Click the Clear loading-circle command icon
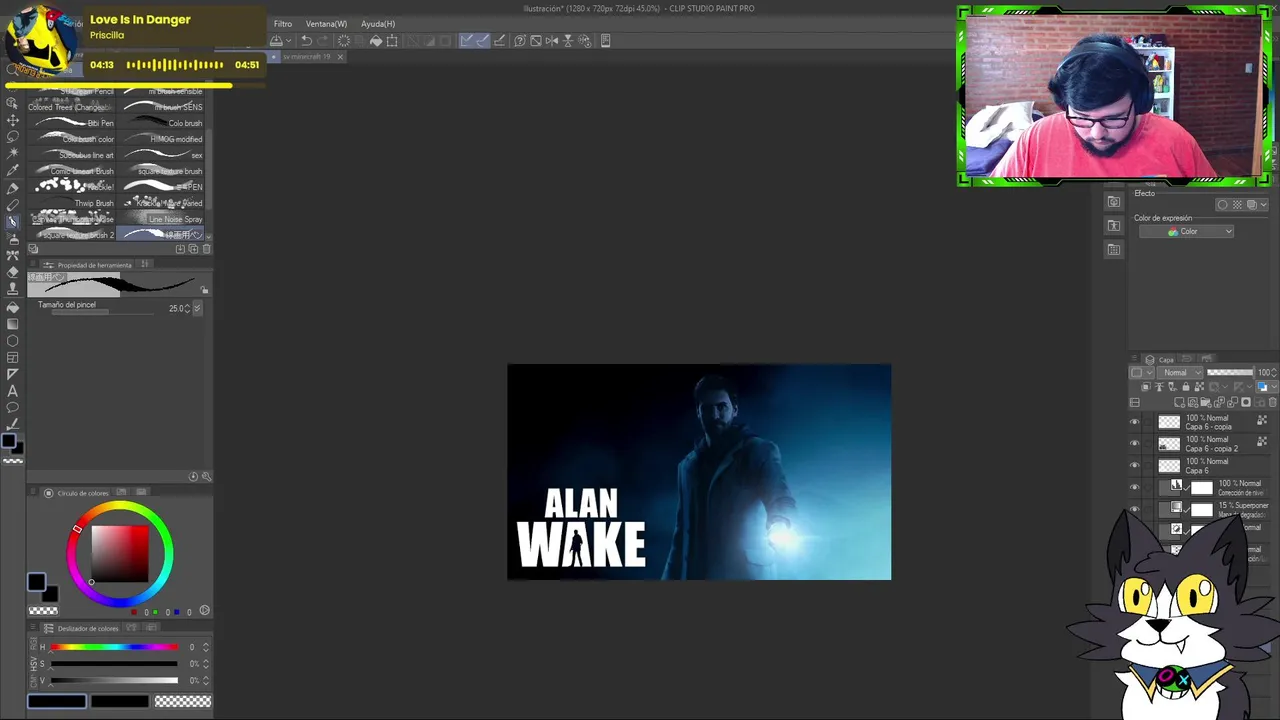Viewport: 1280px width, 720px height. pos(344,41)
